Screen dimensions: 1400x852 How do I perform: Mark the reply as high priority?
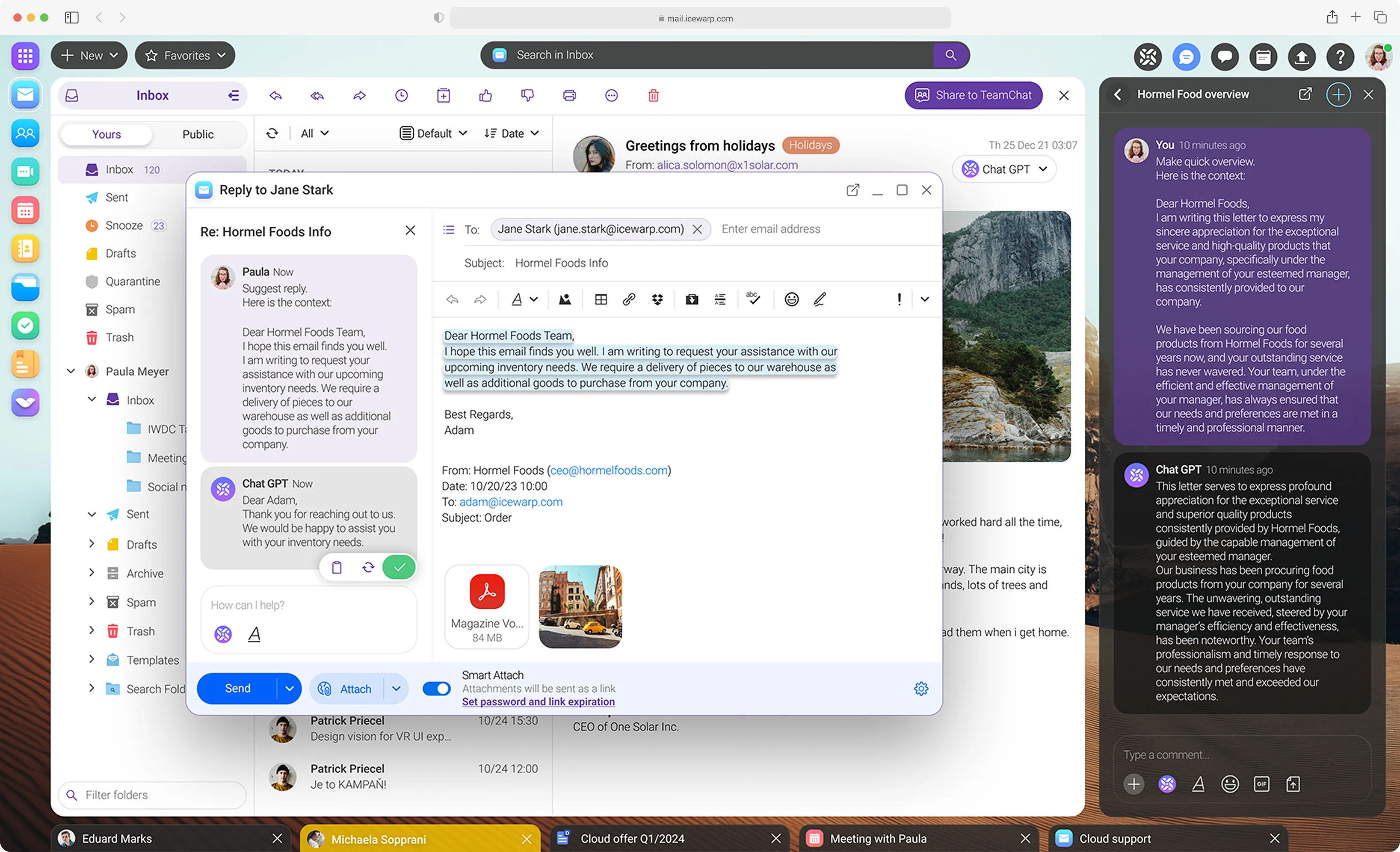(899, 299)
